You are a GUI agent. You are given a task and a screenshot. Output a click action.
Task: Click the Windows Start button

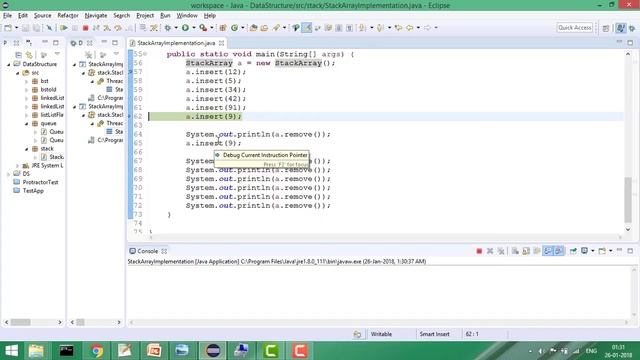click(x=11, y=351)
